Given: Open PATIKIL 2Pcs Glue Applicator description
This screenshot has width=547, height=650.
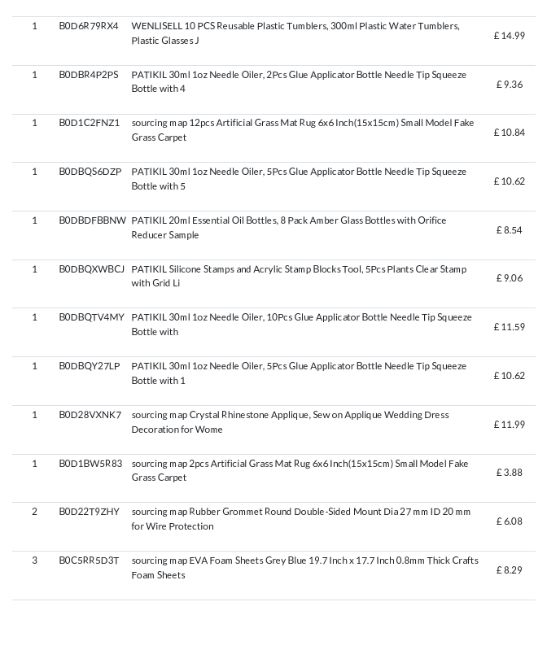Looking at the screenshot, I should [299, 82].
